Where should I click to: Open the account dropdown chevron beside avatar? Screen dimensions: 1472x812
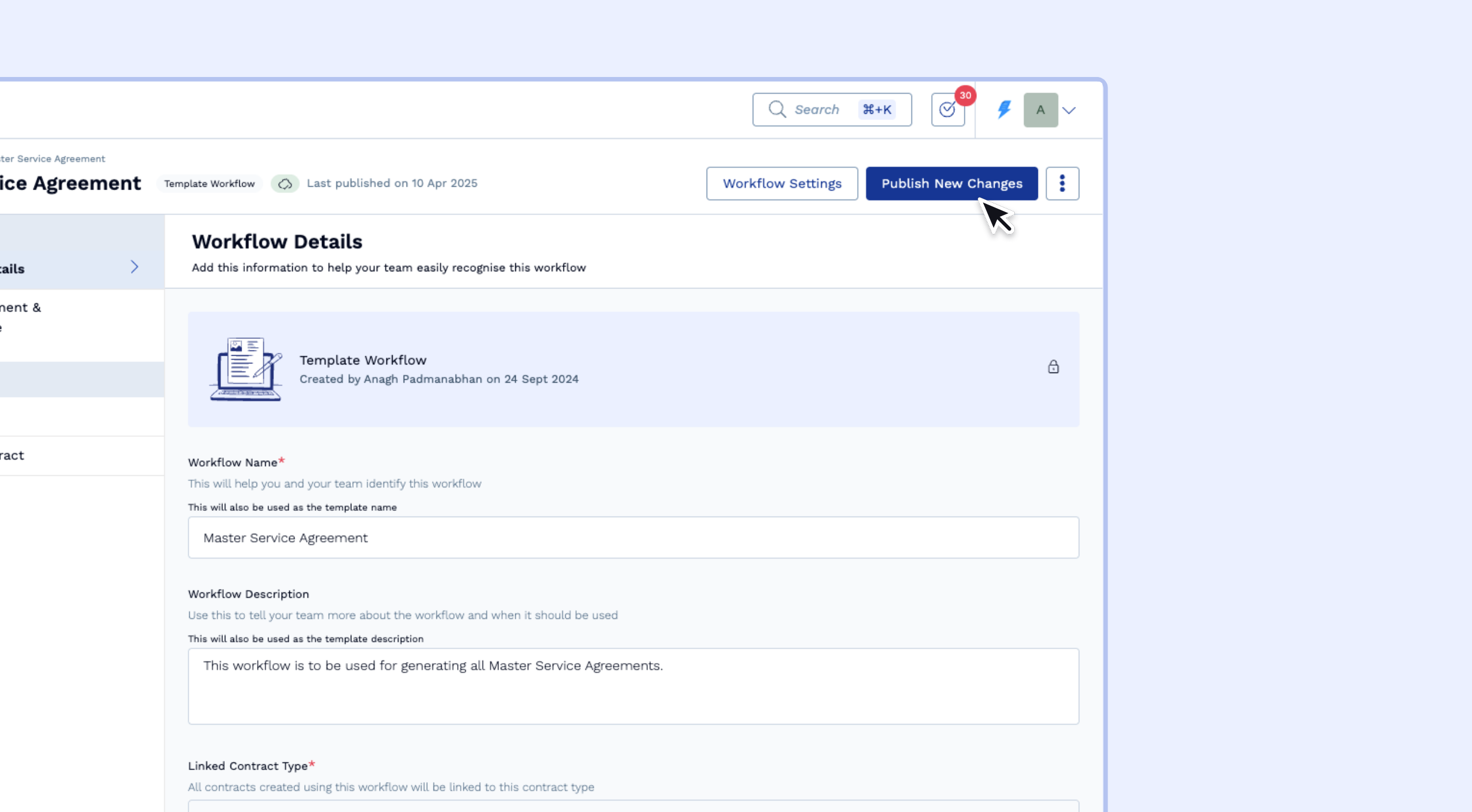[1069, 110]
